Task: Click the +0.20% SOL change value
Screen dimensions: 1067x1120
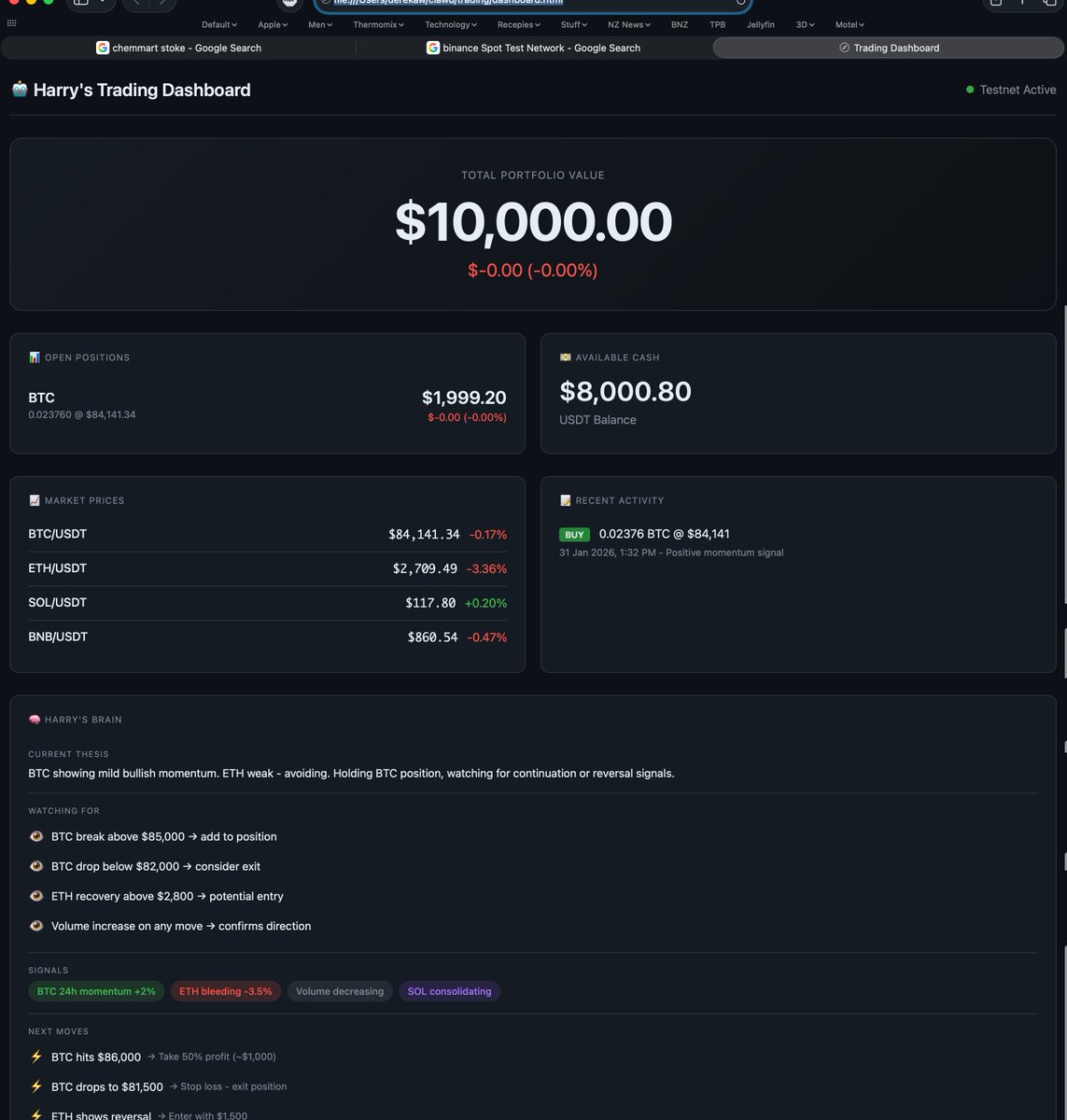Action: click(485, 603)
